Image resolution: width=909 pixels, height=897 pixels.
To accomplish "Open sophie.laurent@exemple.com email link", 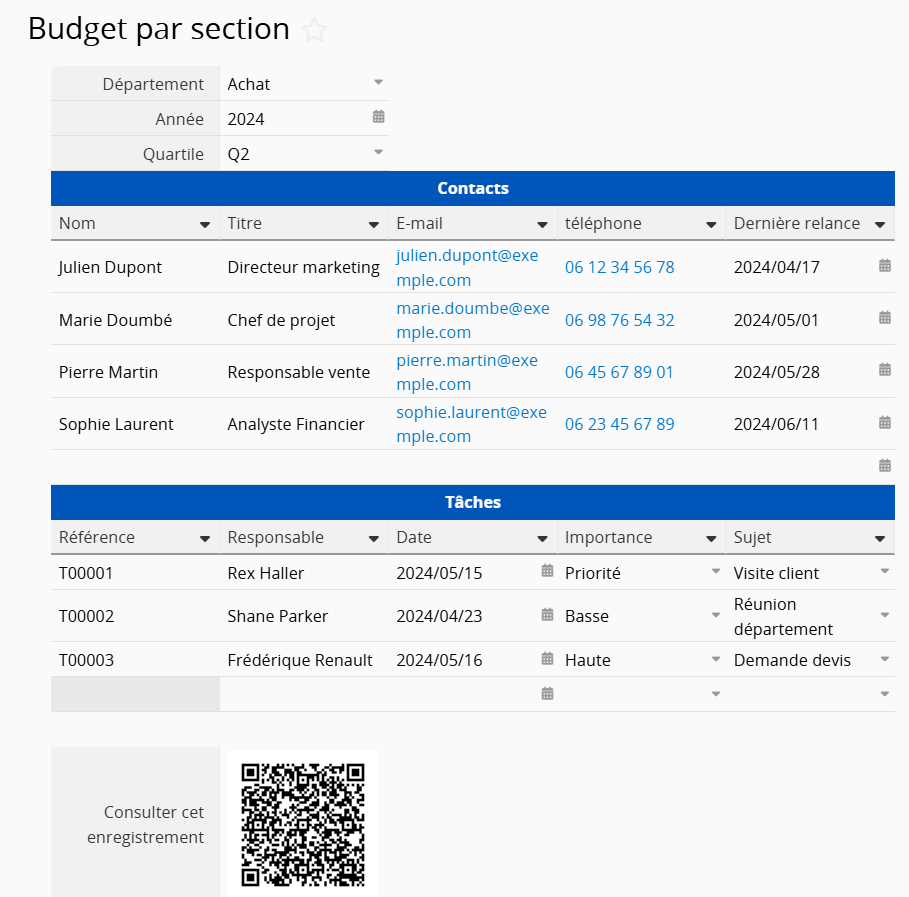I will coord(471,424).
